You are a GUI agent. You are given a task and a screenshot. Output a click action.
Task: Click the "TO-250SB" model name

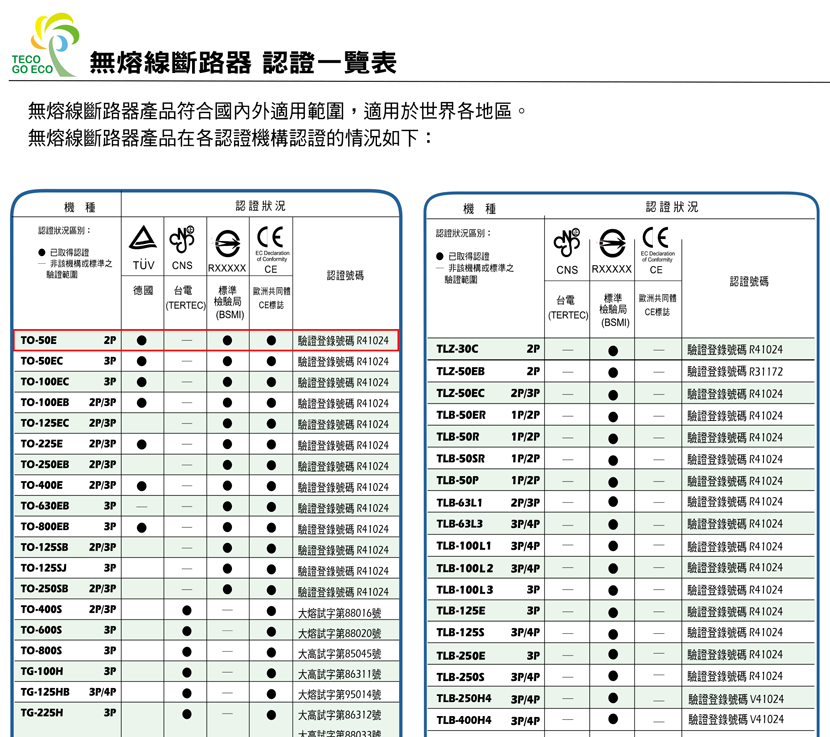[44, 589]
